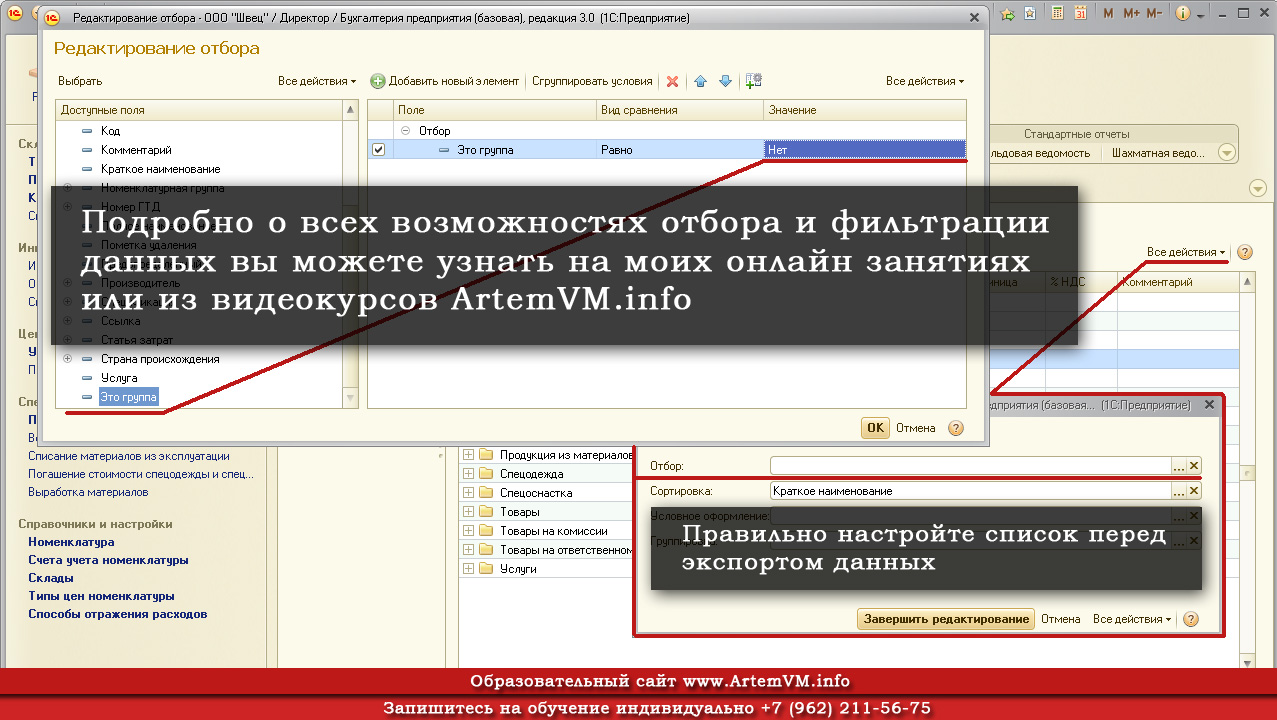This screenshot has width=1277, height=720.
Task: Uncheck the Это группа filter condition checkbox
Action: (378, 150)
